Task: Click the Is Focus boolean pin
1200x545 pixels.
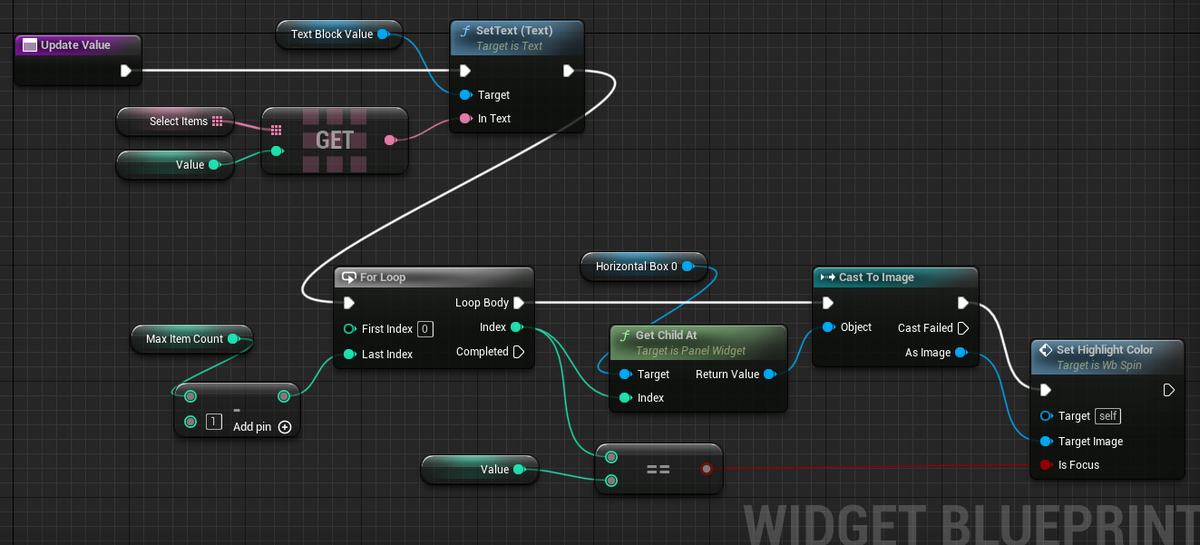Action: (x=1046, y=465)
